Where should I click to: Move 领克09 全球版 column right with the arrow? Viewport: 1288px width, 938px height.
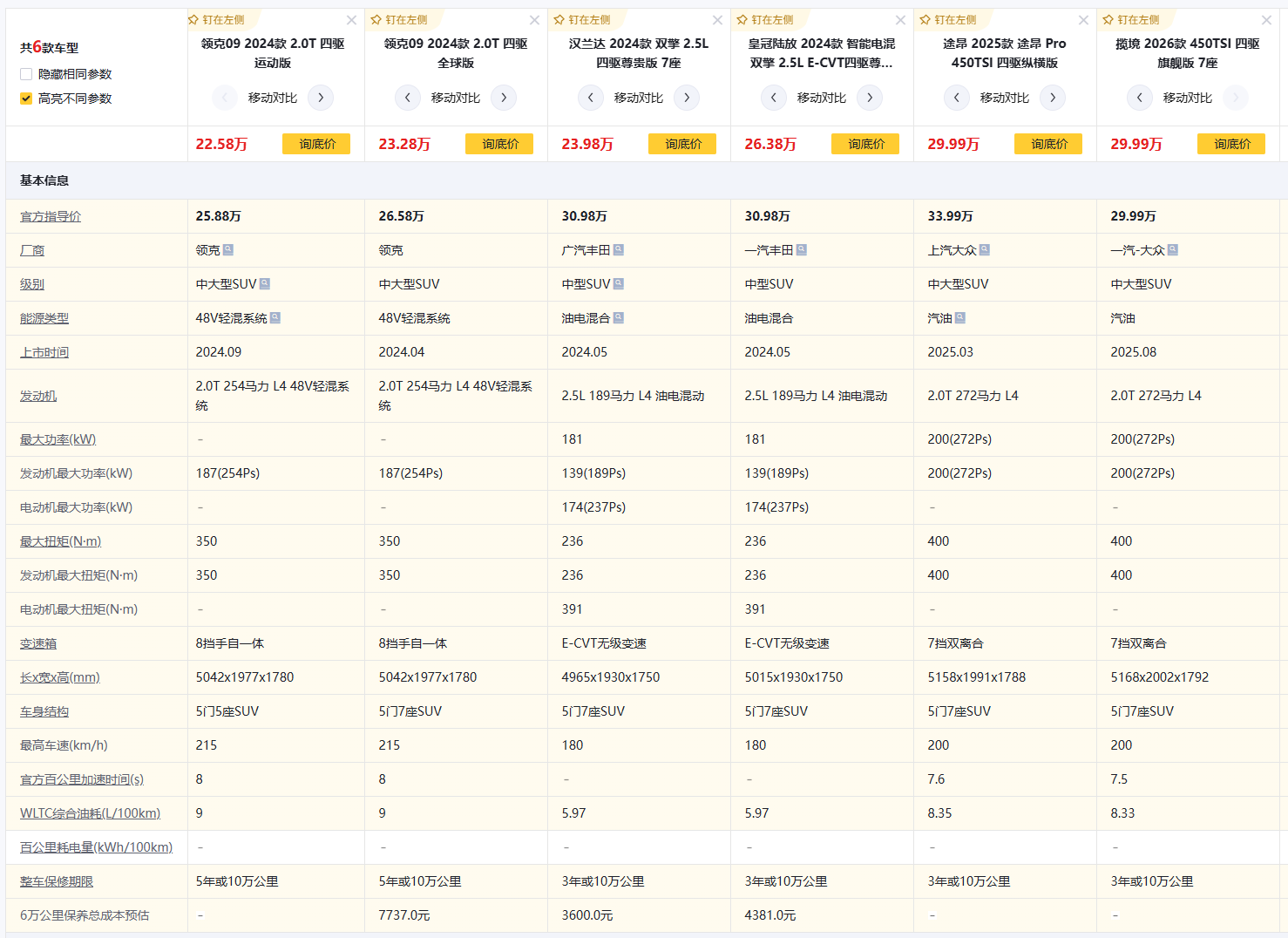tap(504, 98)
